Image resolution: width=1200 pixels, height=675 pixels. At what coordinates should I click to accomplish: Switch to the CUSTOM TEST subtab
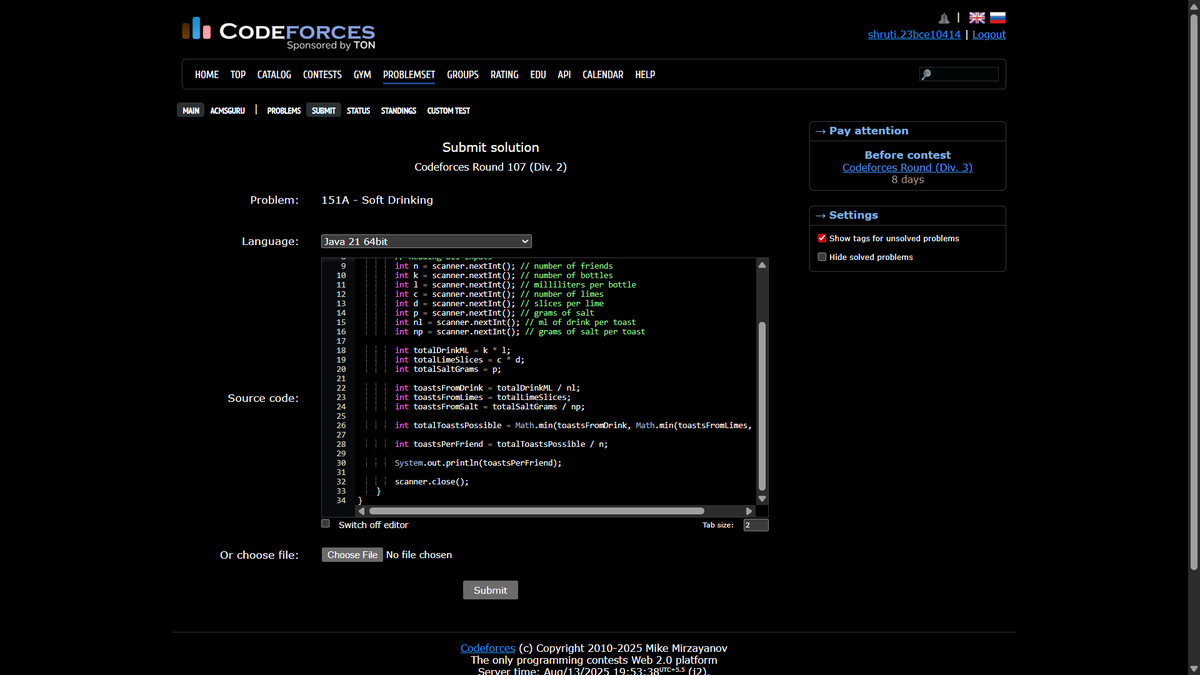click(448, 110)
